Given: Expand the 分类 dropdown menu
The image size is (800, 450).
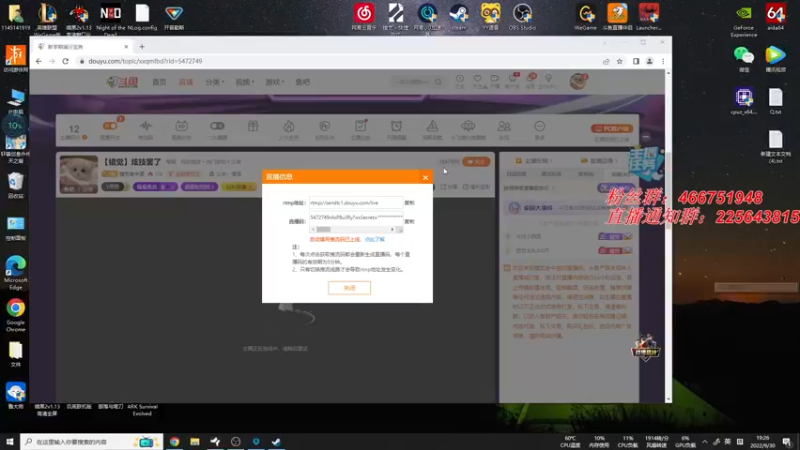Looking at the screenshot, I should [x=214, y=82].
